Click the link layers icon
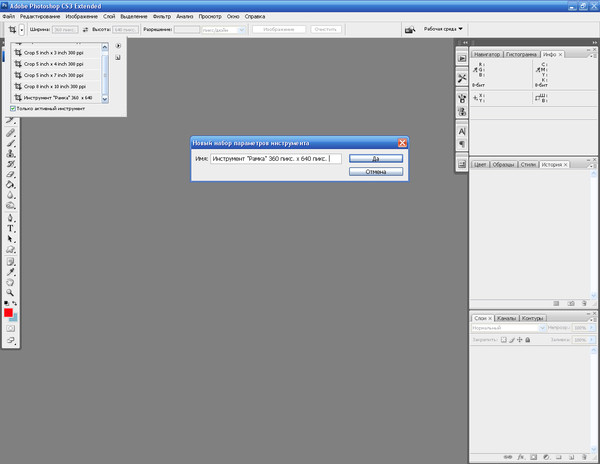The width and height of the screenshot is (600, 464). click(508, 457)
